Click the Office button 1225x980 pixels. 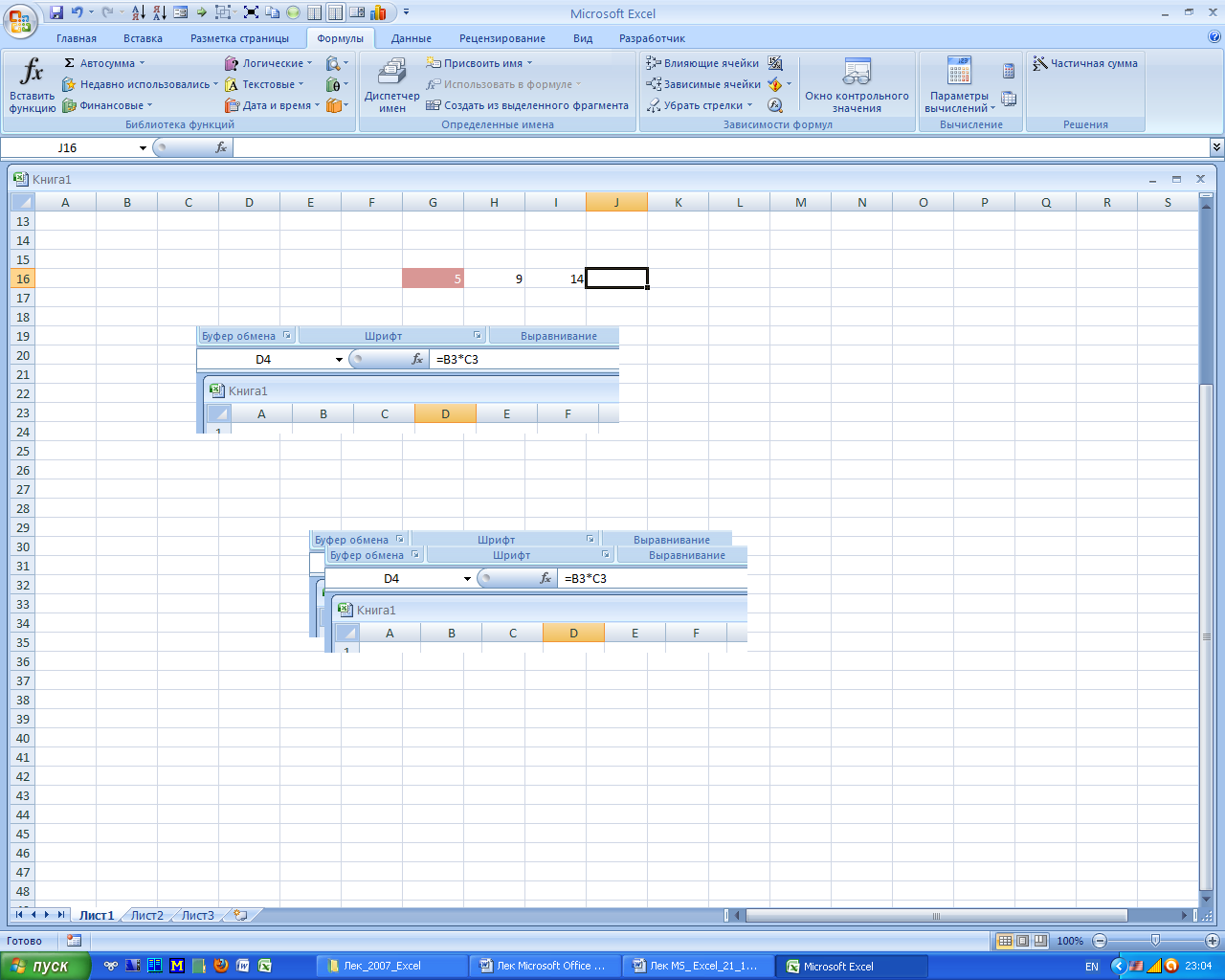[x=20, y=19]
